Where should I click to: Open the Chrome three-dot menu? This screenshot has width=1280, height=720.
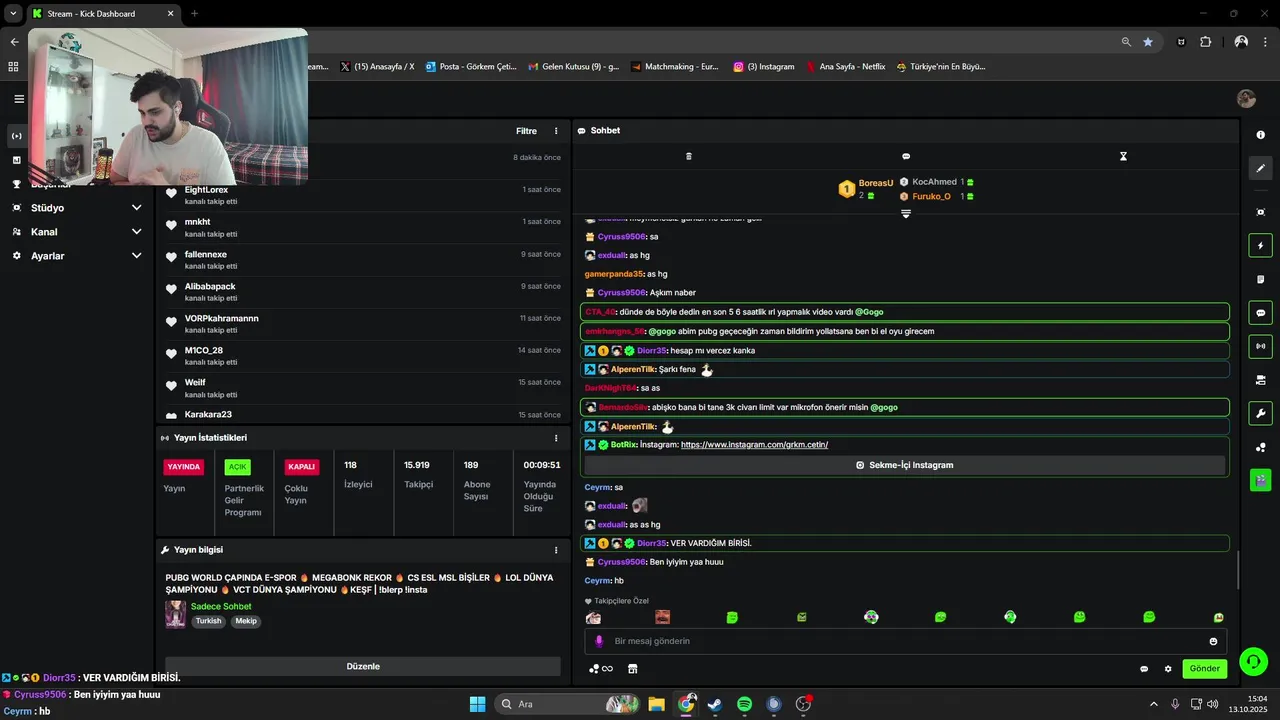(1265, 42)
